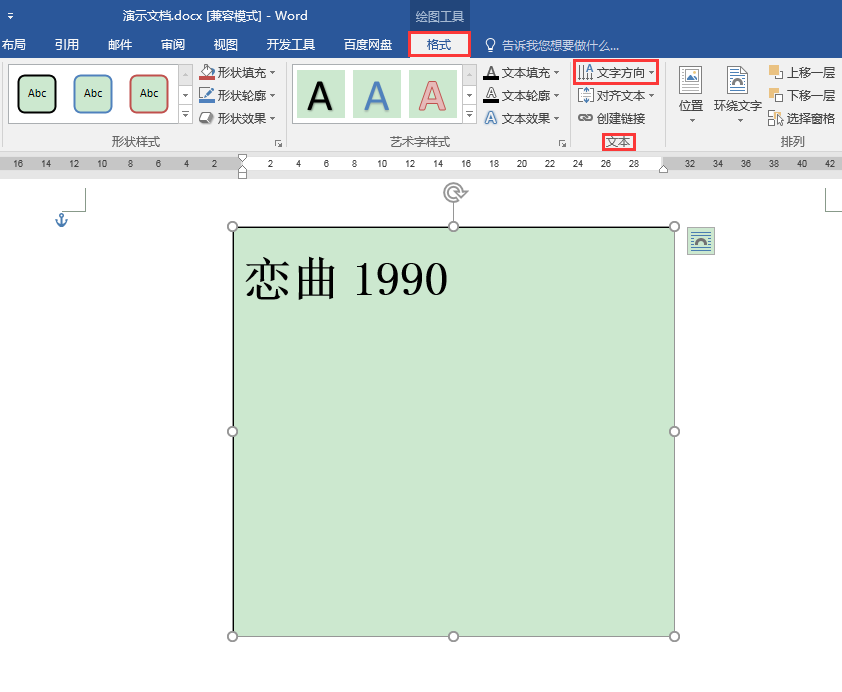Click the shape fill paint bucket icon

207,72
